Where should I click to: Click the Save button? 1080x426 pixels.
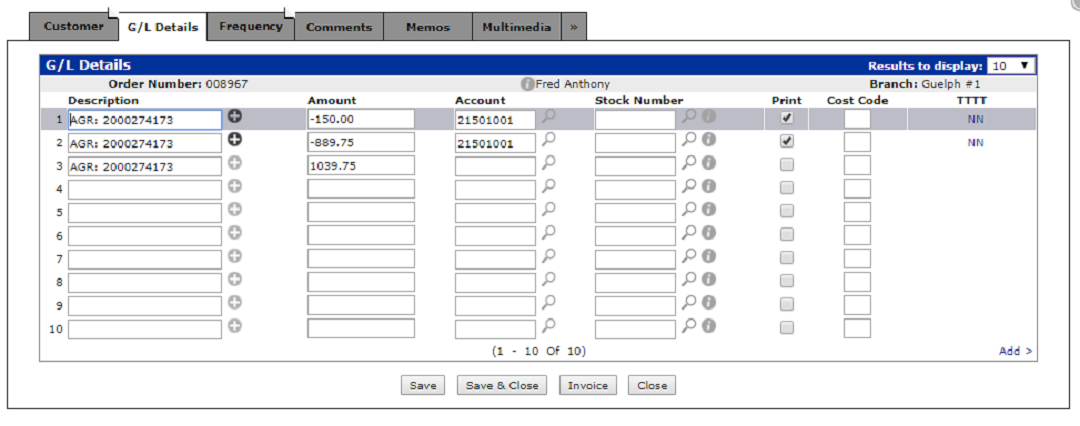pos(423,385)
